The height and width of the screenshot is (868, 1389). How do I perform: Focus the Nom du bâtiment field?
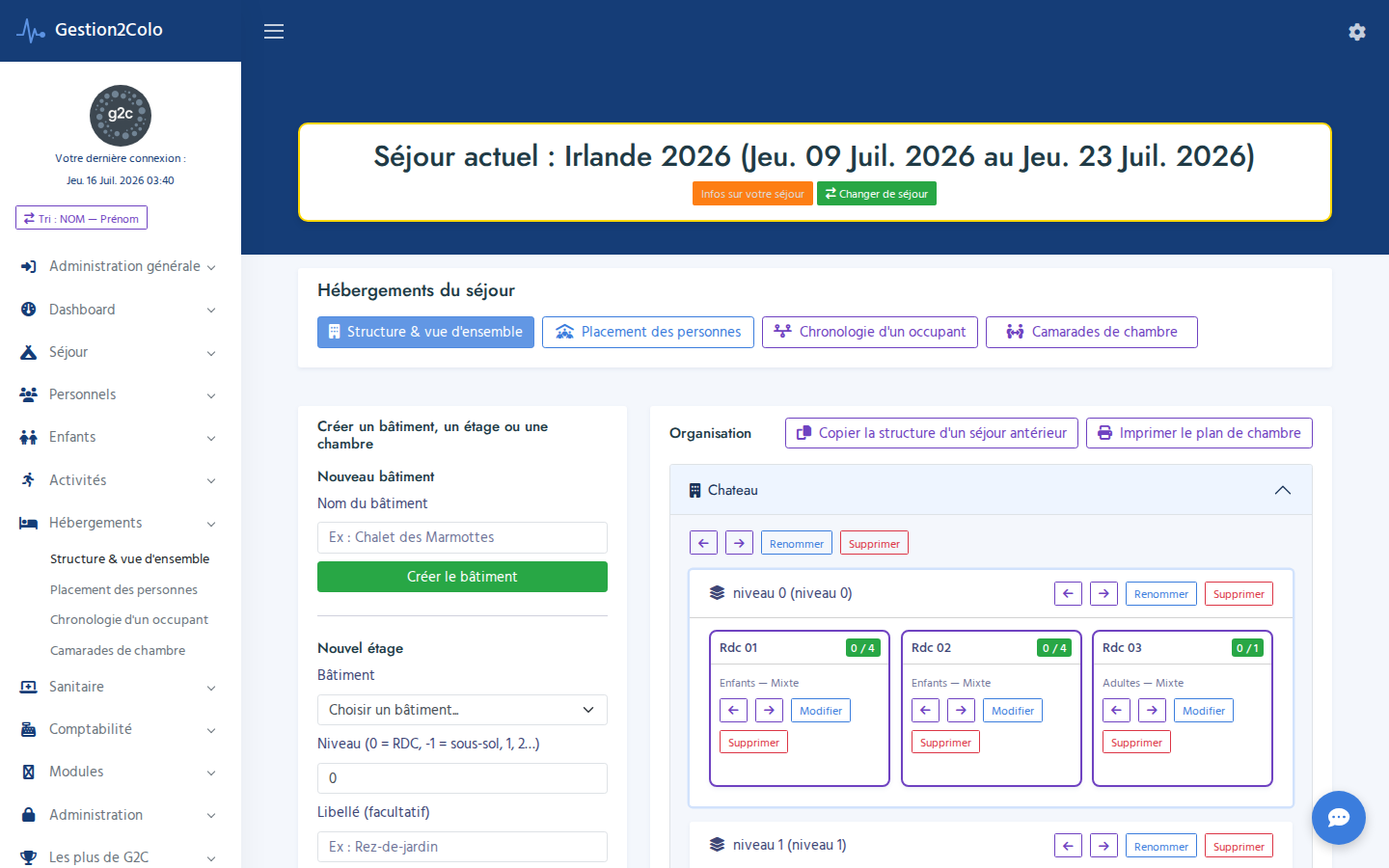click(x=462, y=537)
